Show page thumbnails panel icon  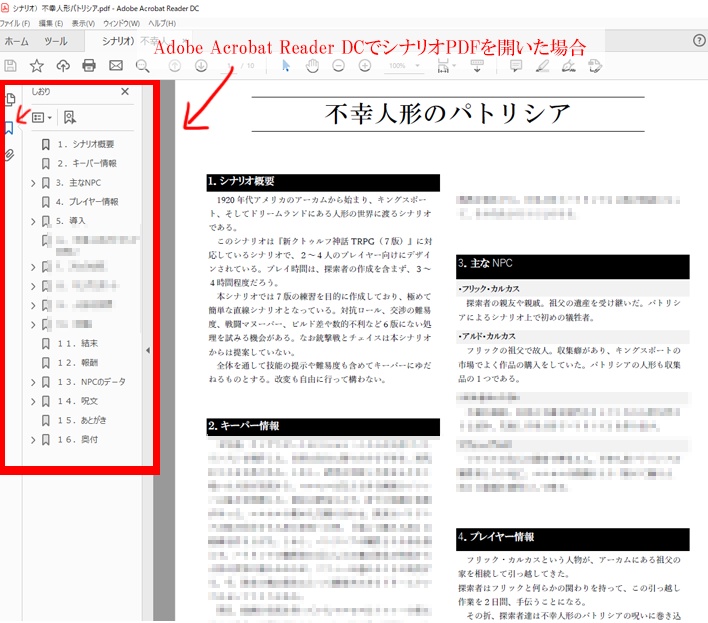[10, 99]
